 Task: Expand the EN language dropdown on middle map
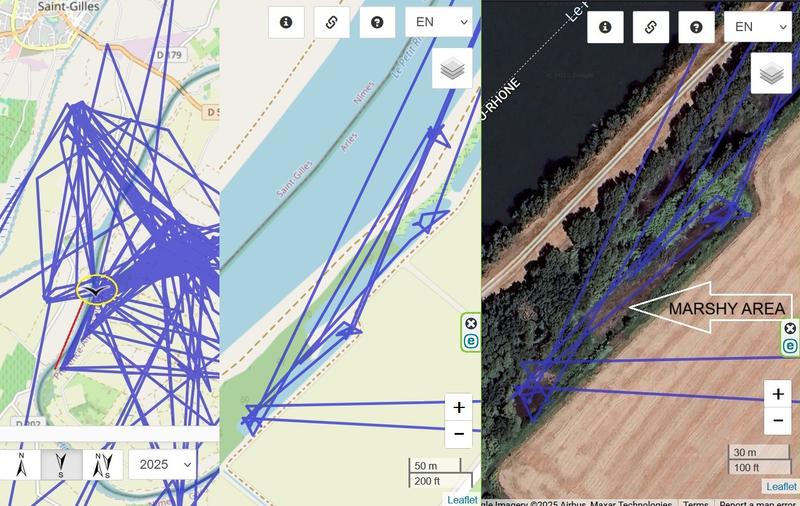pyautogui.click(x=439, y=22)
